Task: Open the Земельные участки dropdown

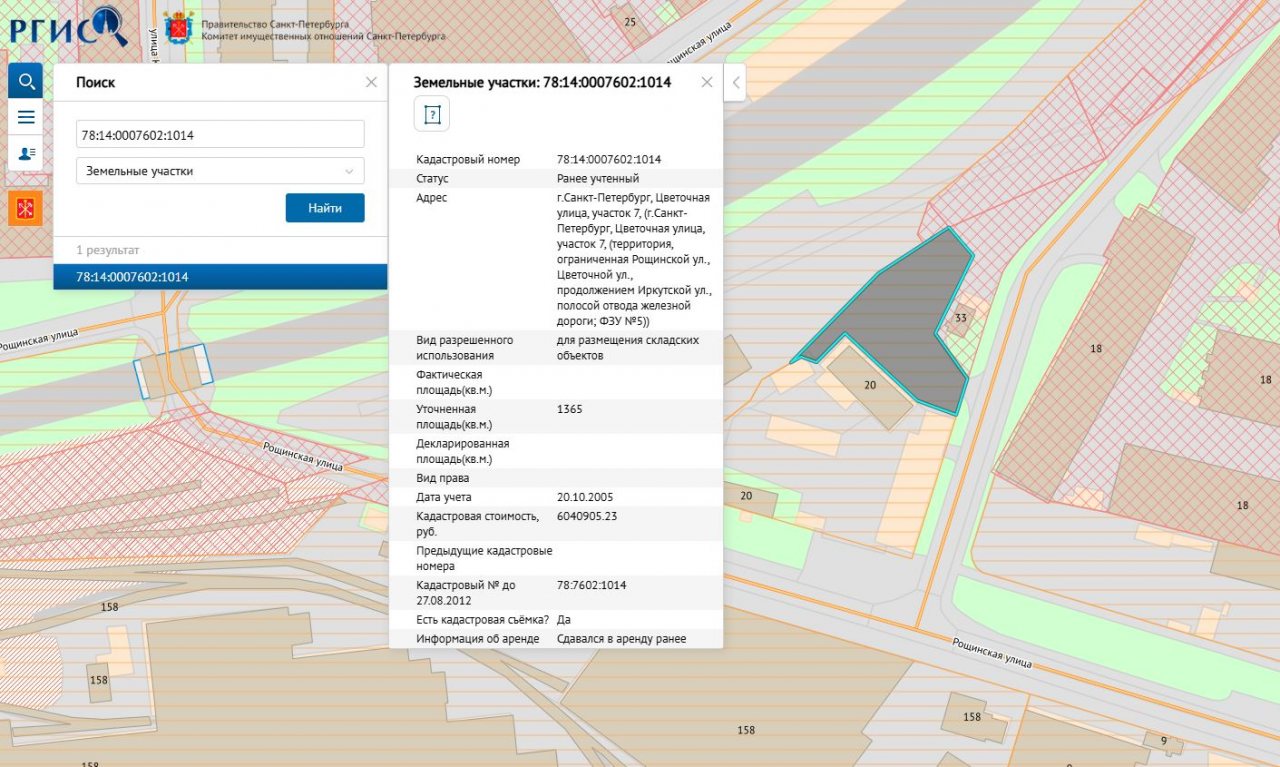Action: pos(220,171)
